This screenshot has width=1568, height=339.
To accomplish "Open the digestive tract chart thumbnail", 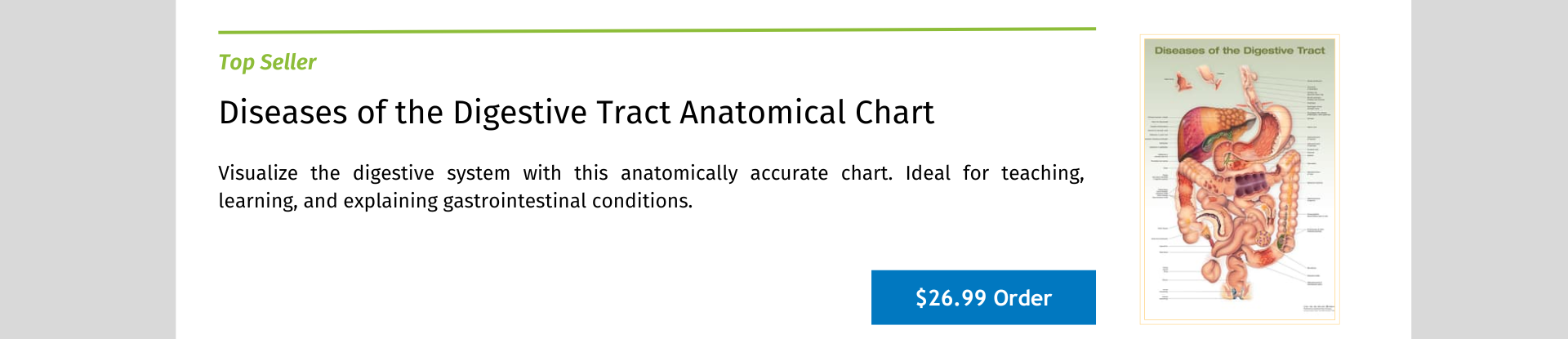I will point(1239,180).
